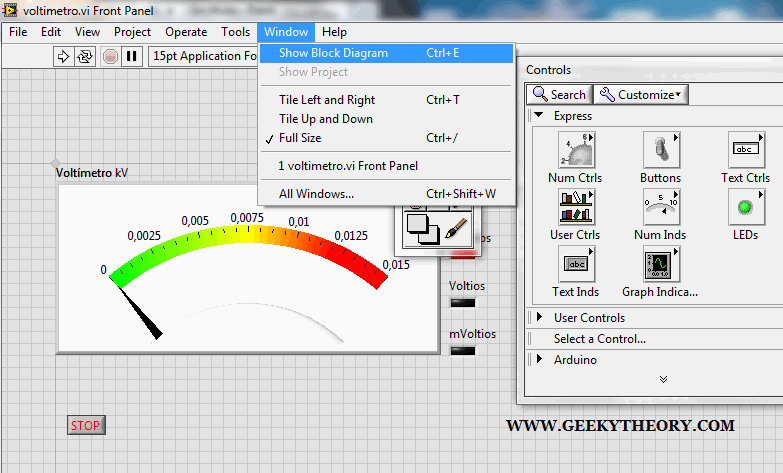Click the Pause toolbar button

click(132, 56)
